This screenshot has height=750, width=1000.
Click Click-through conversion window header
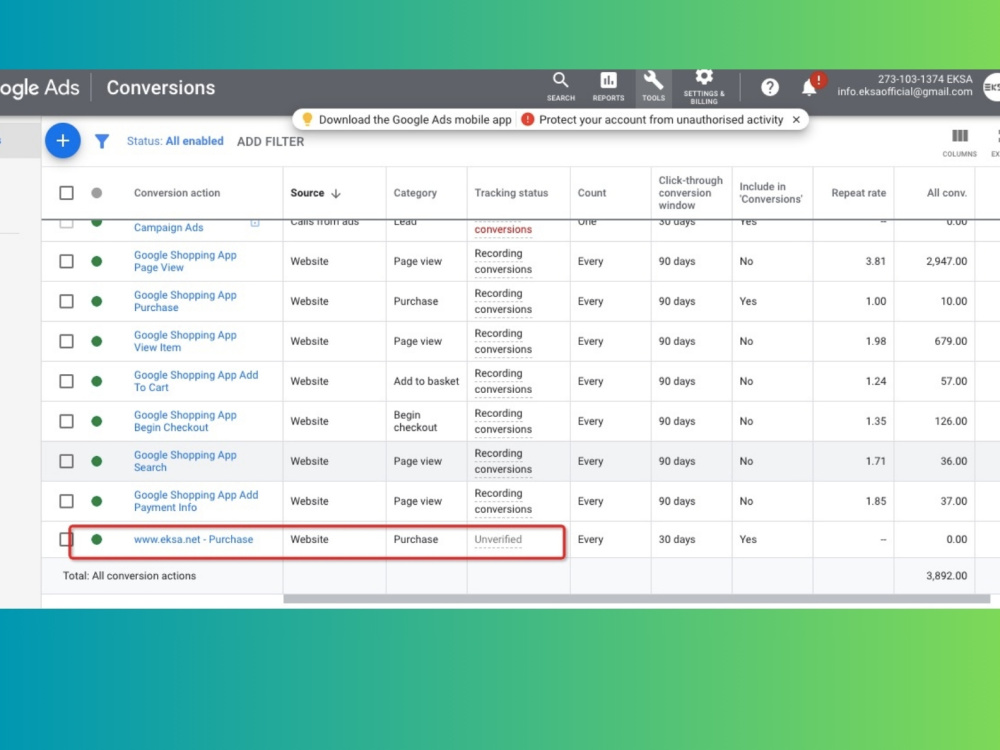[691, 193]
